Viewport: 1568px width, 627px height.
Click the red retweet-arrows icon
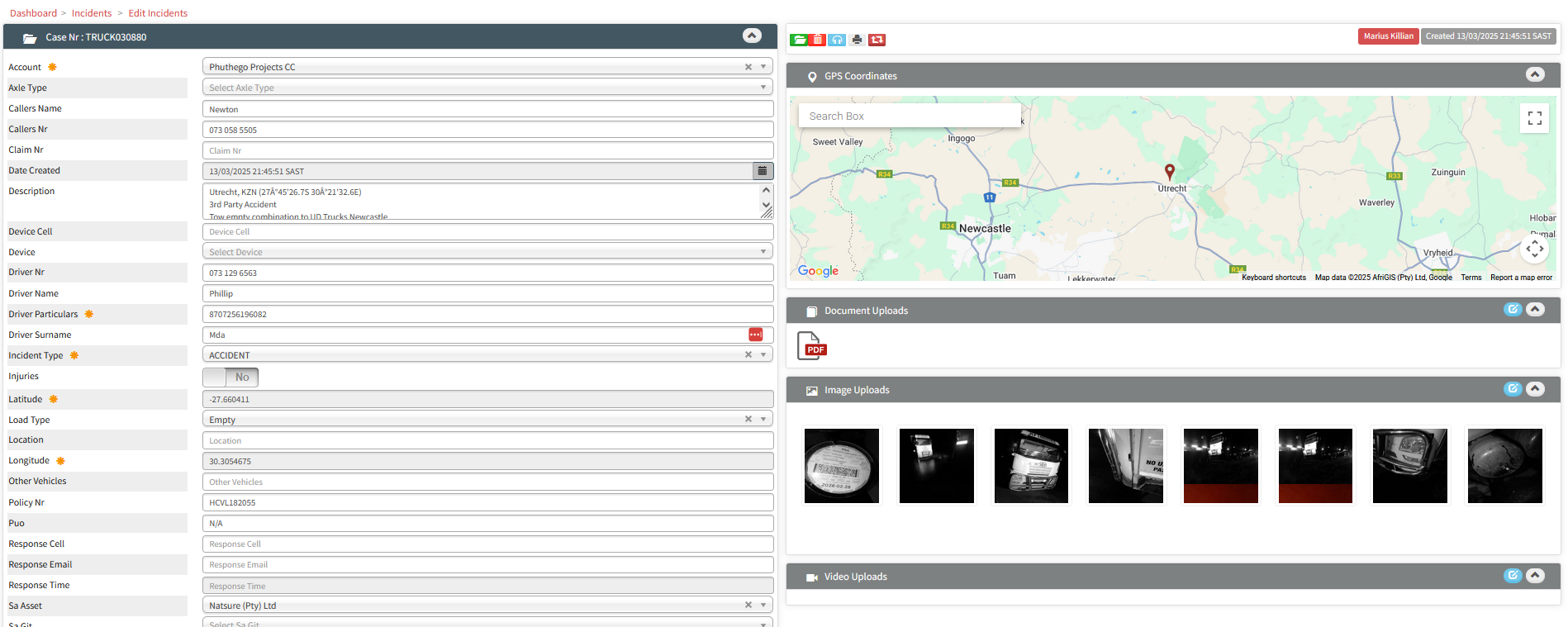[877, 40]
